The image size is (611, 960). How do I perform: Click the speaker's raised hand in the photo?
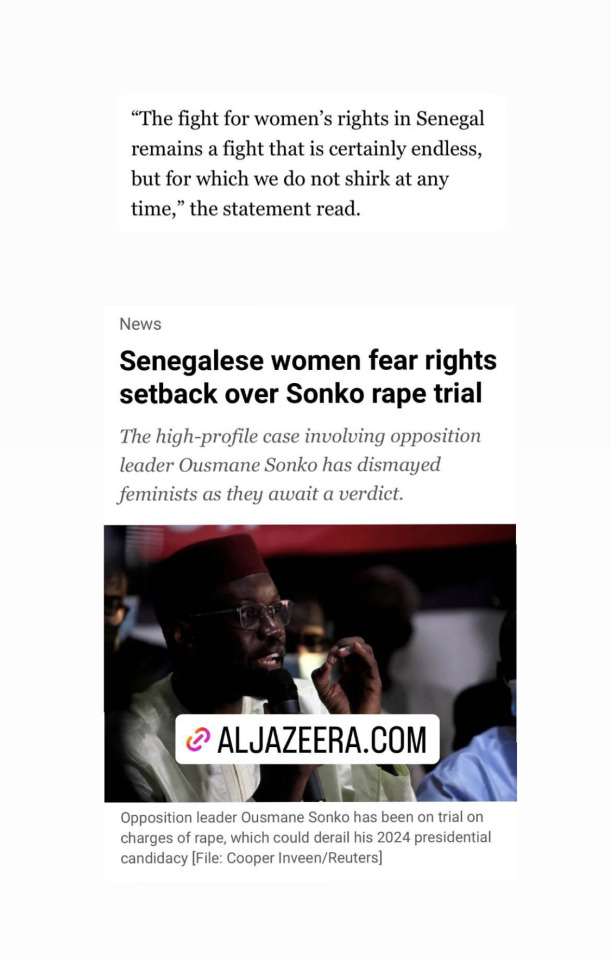(348, 671)
